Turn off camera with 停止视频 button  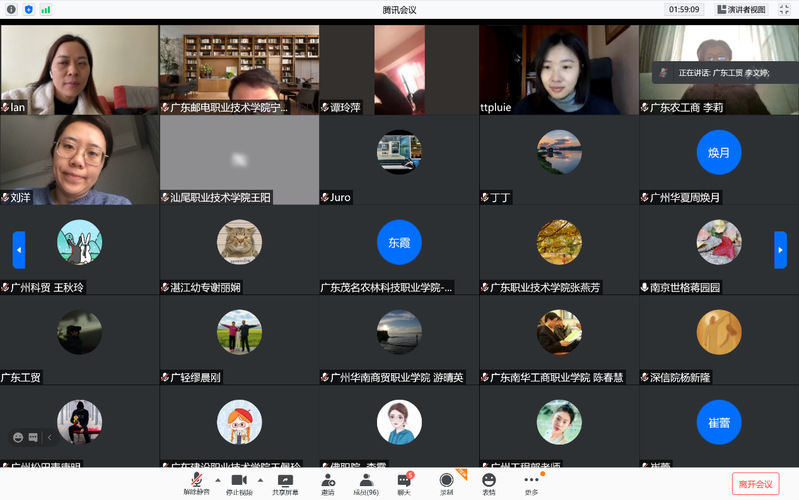[239, 481]
